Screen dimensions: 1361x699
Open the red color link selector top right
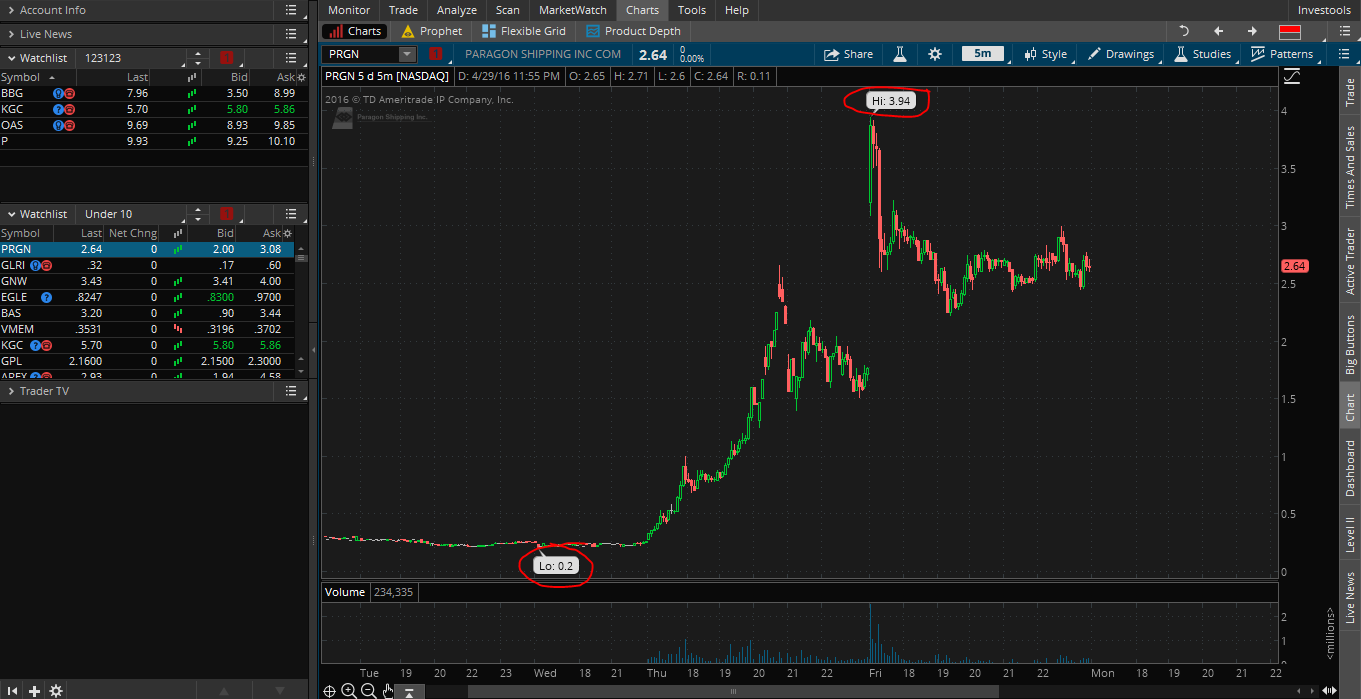(x=1289, y=32)
